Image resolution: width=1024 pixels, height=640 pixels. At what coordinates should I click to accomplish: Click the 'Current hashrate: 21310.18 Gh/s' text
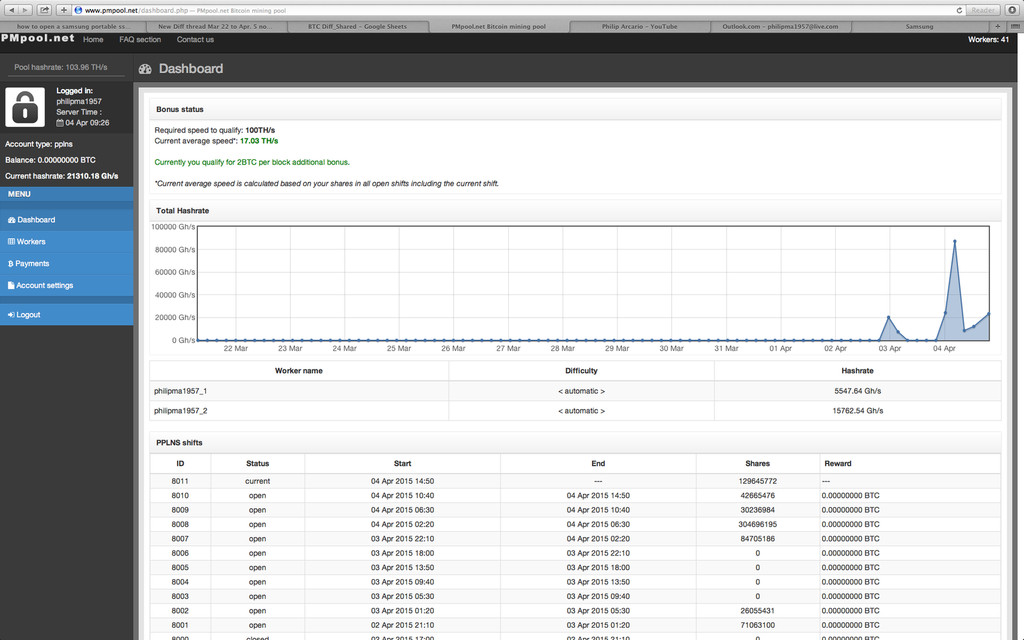click(x=61, y=176)
